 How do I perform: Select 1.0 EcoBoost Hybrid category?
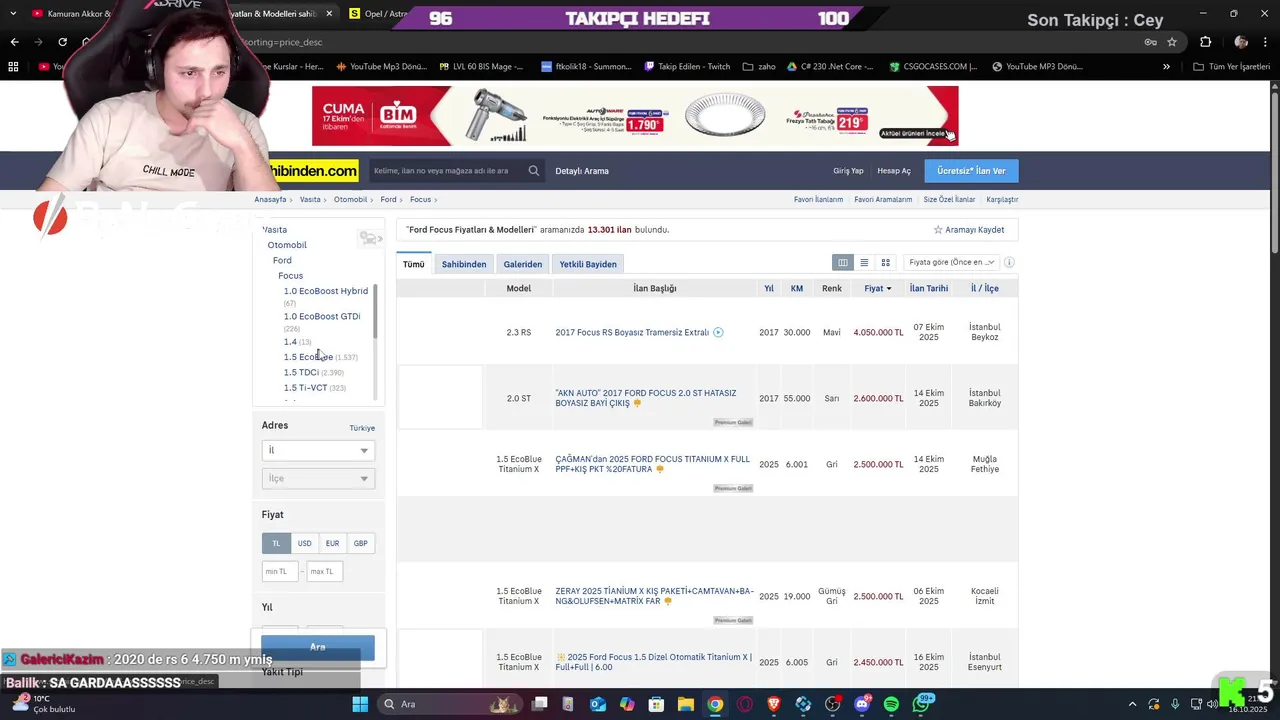[326, 291]
